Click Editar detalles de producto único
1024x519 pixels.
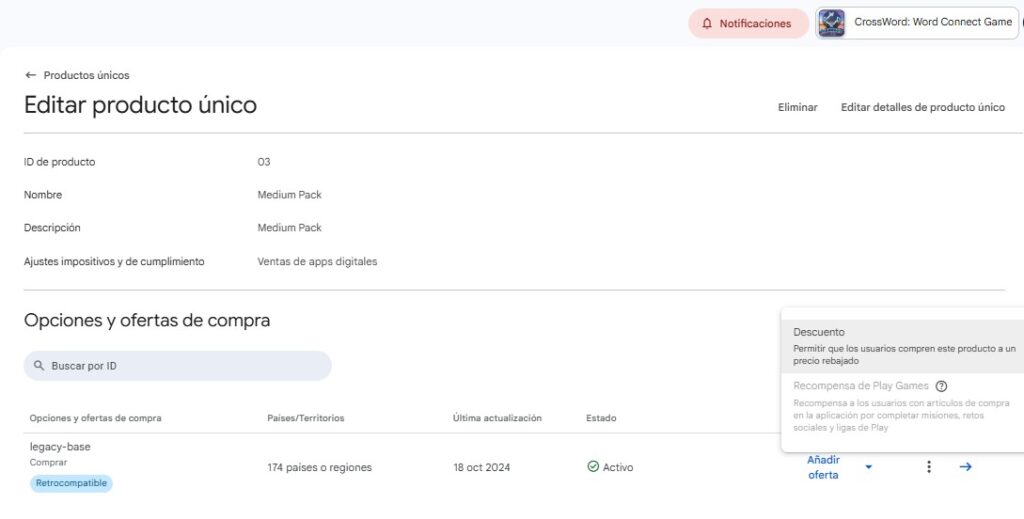tap(923, 107)
